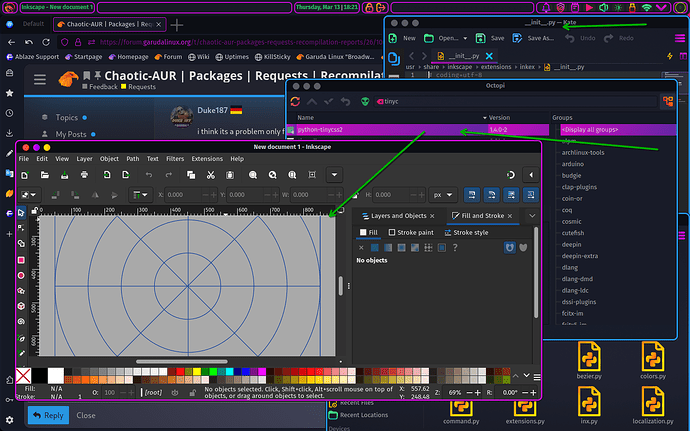Expand snap bar left arrow
Image resolution: width=690 pixels, height=431 pixels.
click(x=531, y=175)
